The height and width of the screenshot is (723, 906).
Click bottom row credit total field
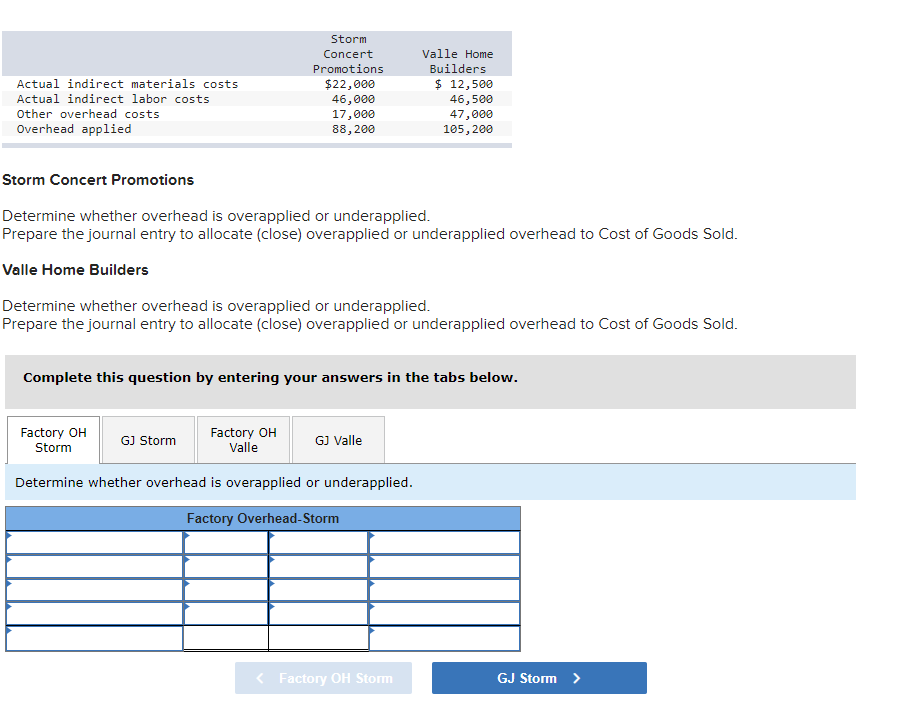pos(318,638)
